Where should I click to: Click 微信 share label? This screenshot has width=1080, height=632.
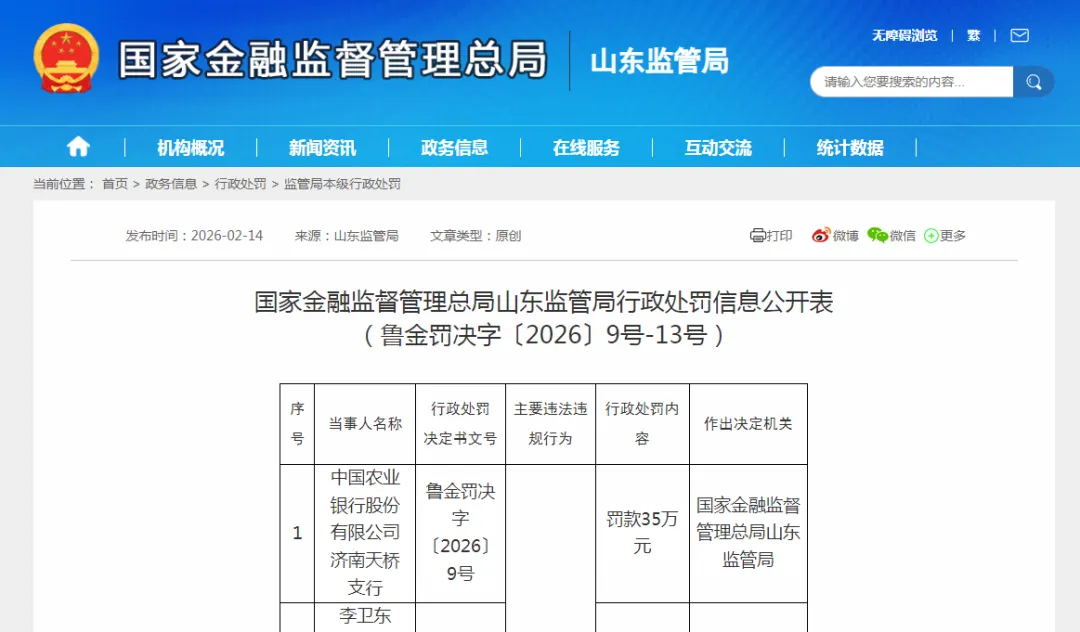[902, 235]
